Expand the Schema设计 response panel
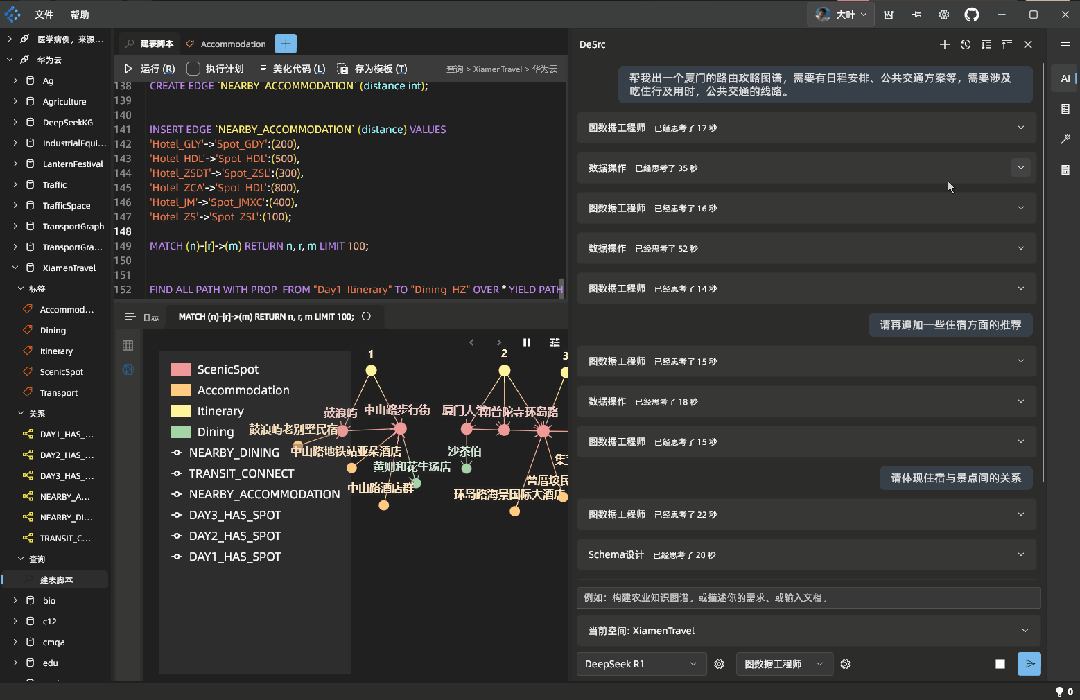The height and width of the screenshot is (700, 1080). click(x=1021, y=554)
